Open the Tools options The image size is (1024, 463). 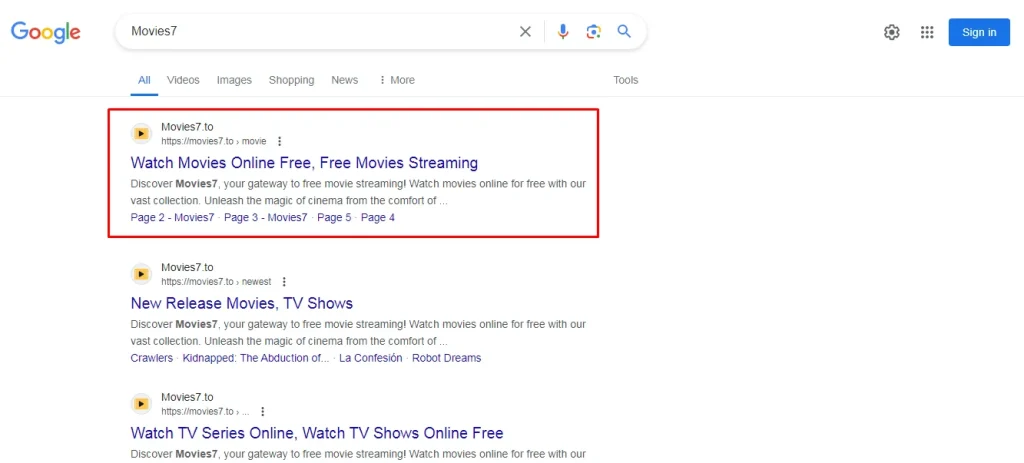coord(626,80)
